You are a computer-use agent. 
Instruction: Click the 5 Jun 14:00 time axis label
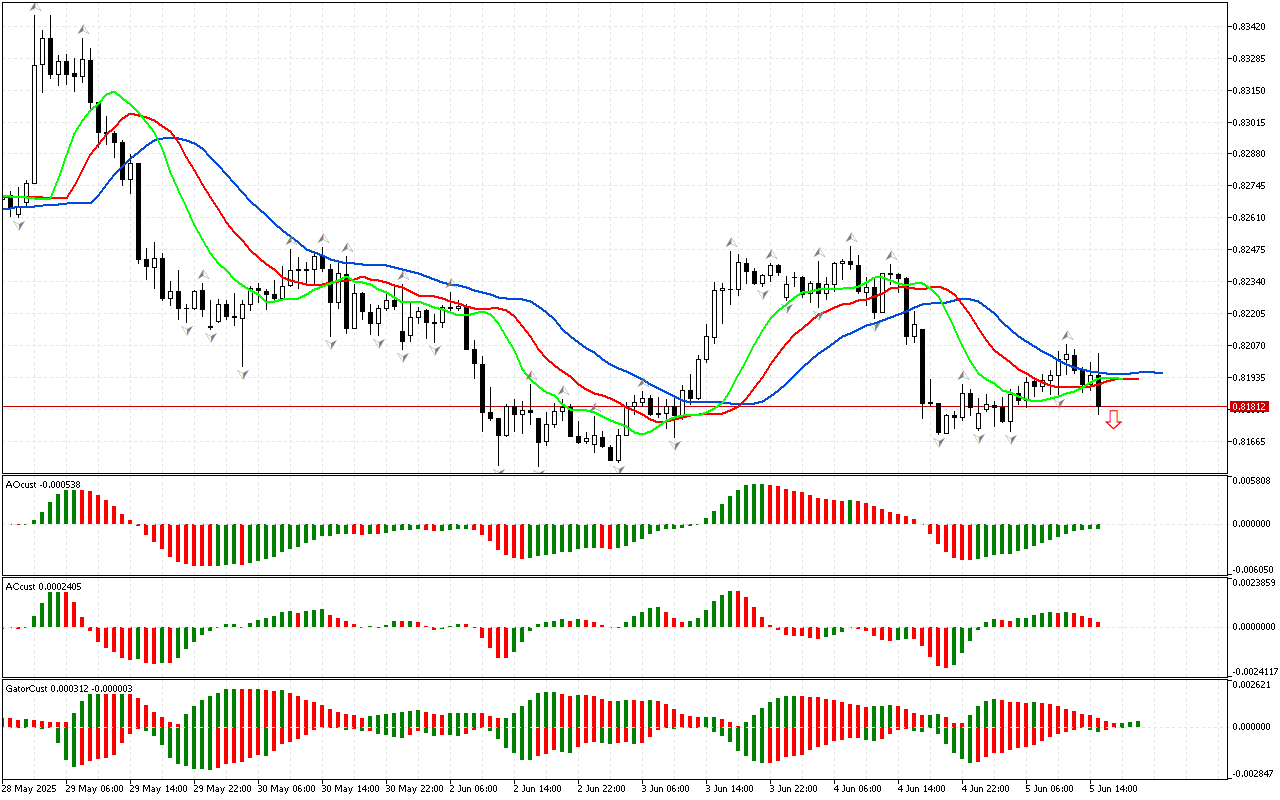coord(1114,789)
